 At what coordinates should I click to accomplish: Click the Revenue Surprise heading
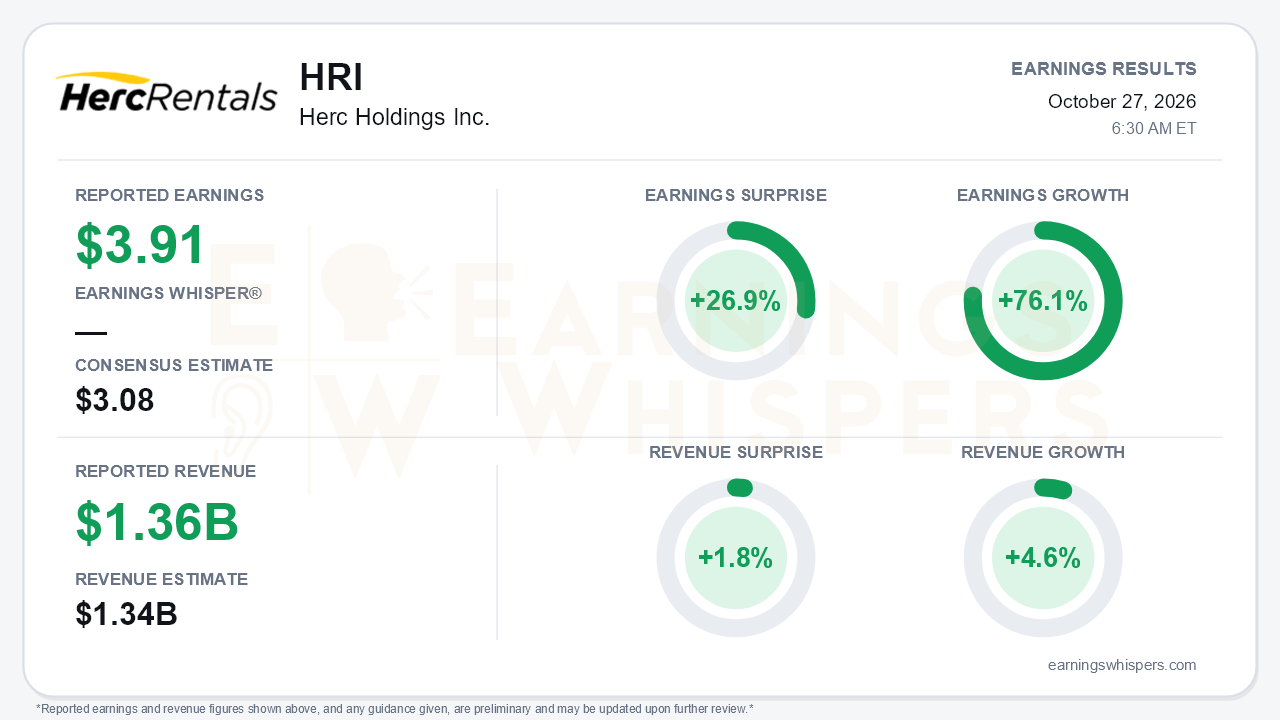click(736, 452)
